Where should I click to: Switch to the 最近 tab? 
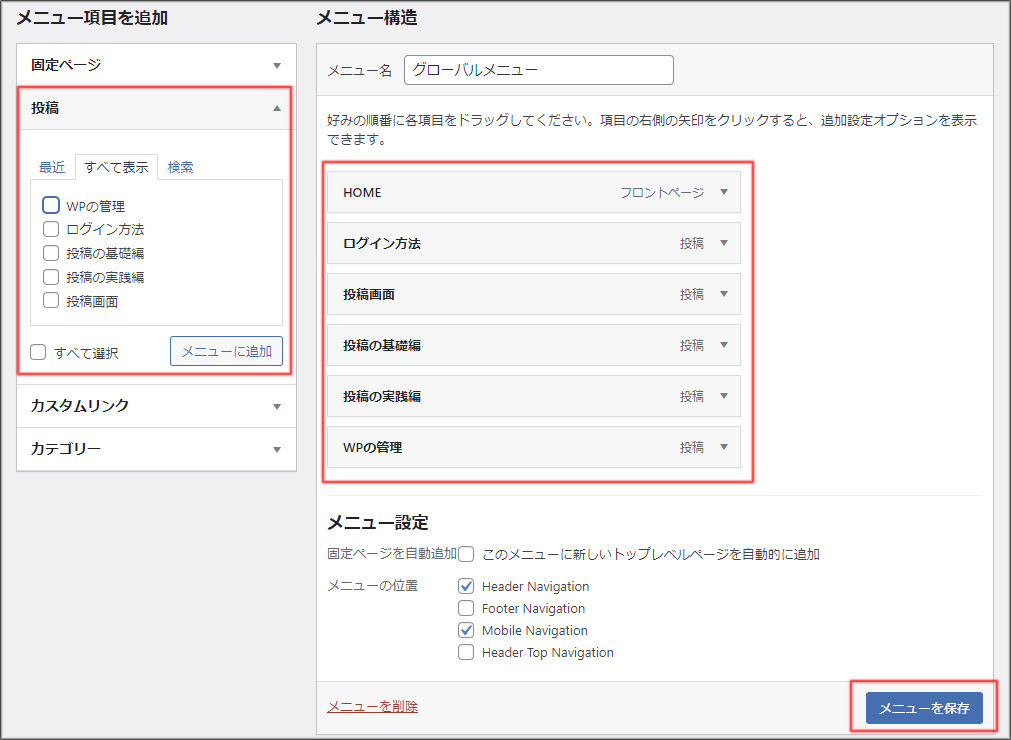pyautogui.click(x=52, y=167)
